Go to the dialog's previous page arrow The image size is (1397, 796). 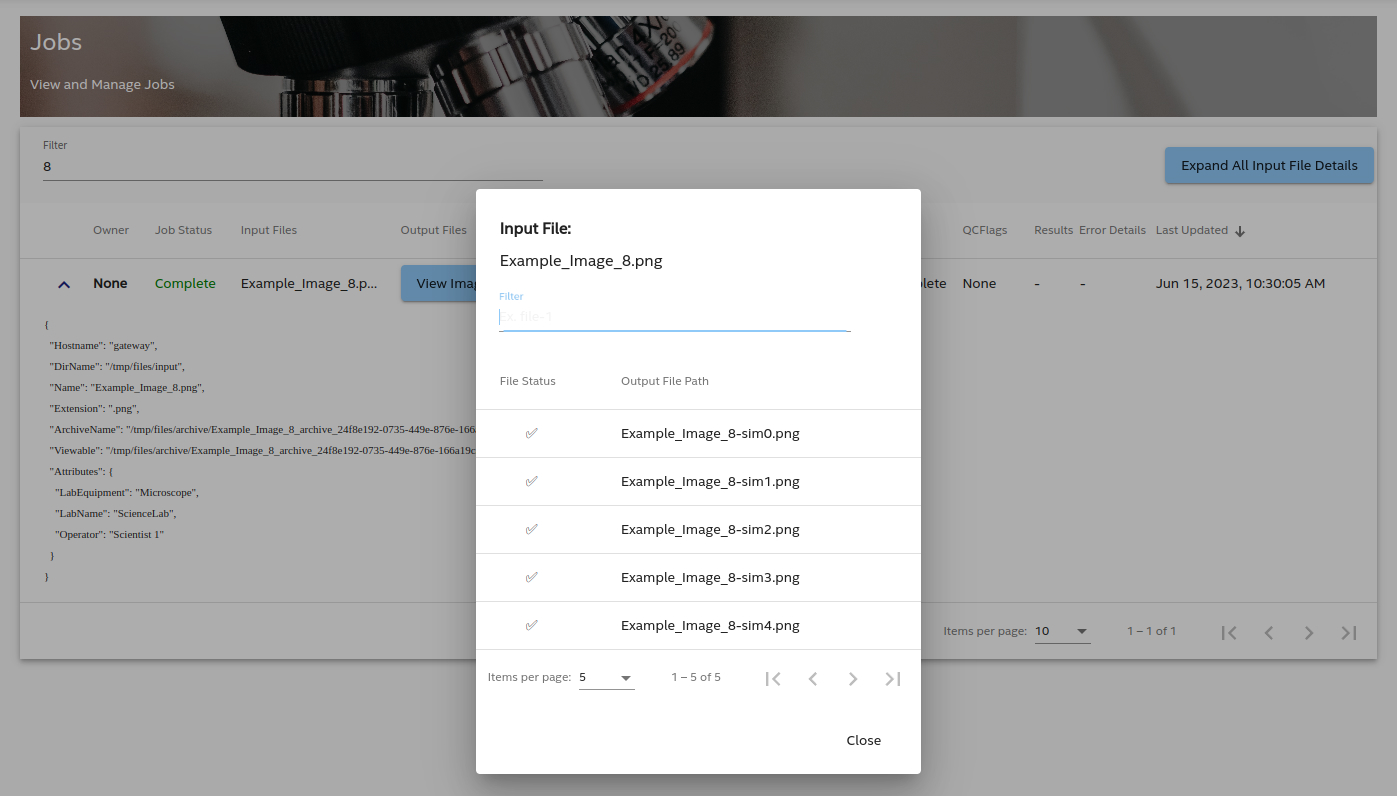813,679
